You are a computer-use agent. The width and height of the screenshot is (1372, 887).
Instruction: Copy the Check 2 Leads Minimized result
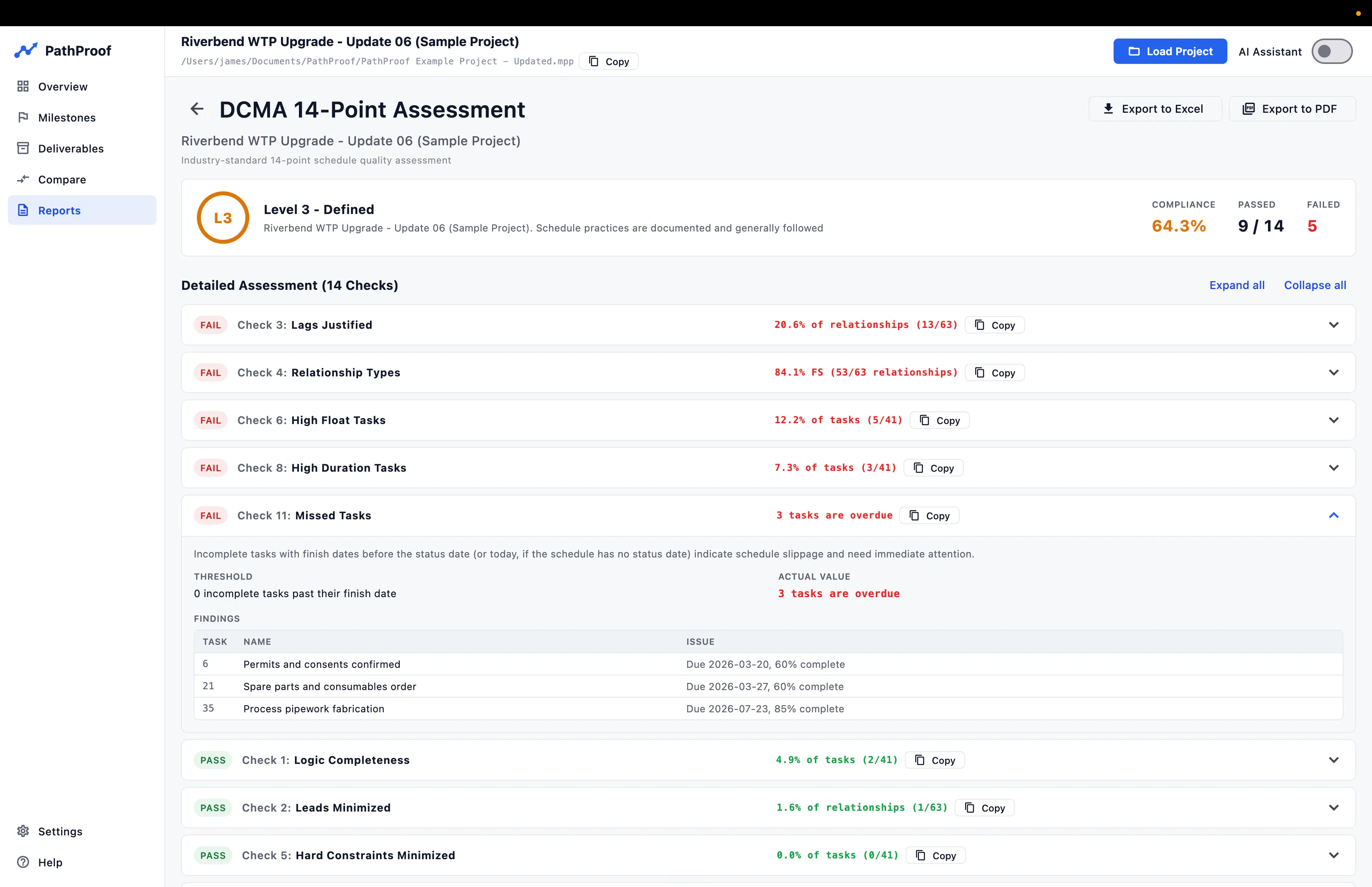985,808
